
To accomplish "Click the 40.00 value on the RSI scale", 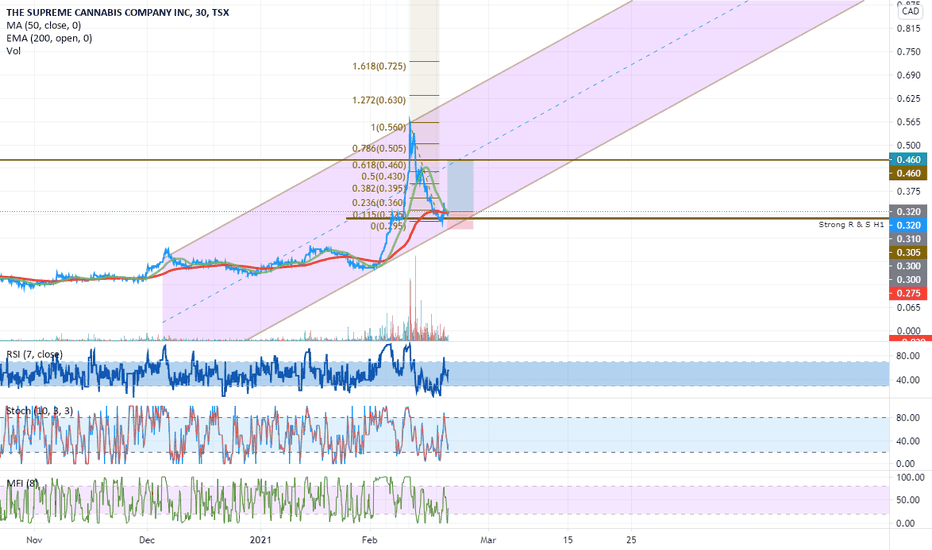I will coord(908,380).
